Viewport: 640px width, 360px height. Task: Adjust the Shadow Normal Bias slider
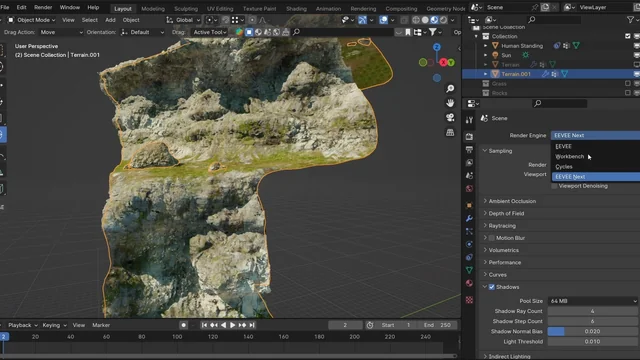pyautogui.click(x=593, y=331)
